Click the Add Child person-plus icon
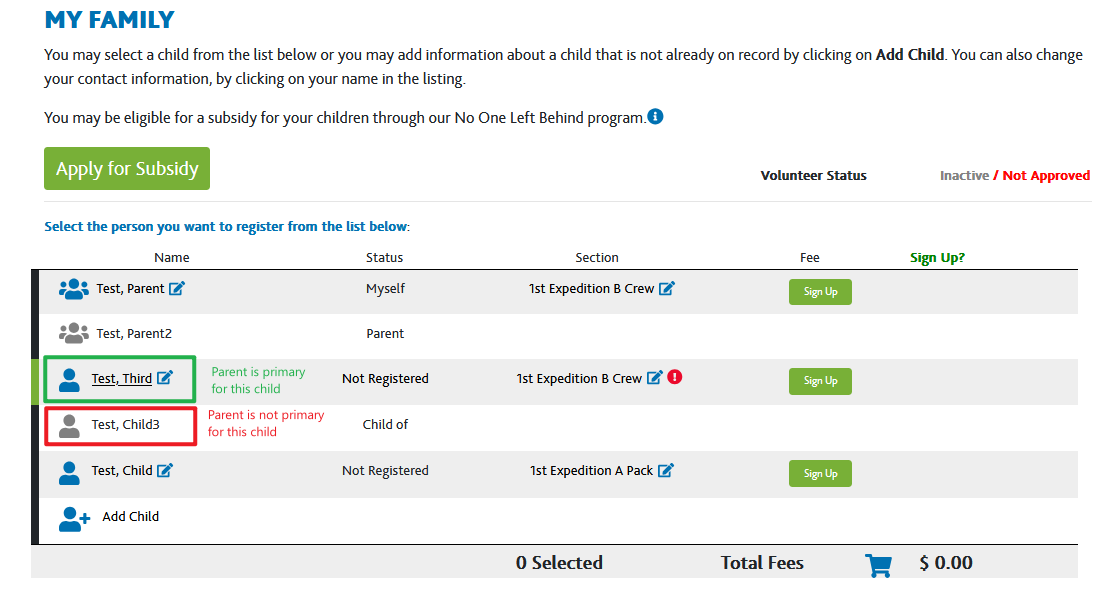This screenshot has width=1099, height=592. click(x=74, y=519)
